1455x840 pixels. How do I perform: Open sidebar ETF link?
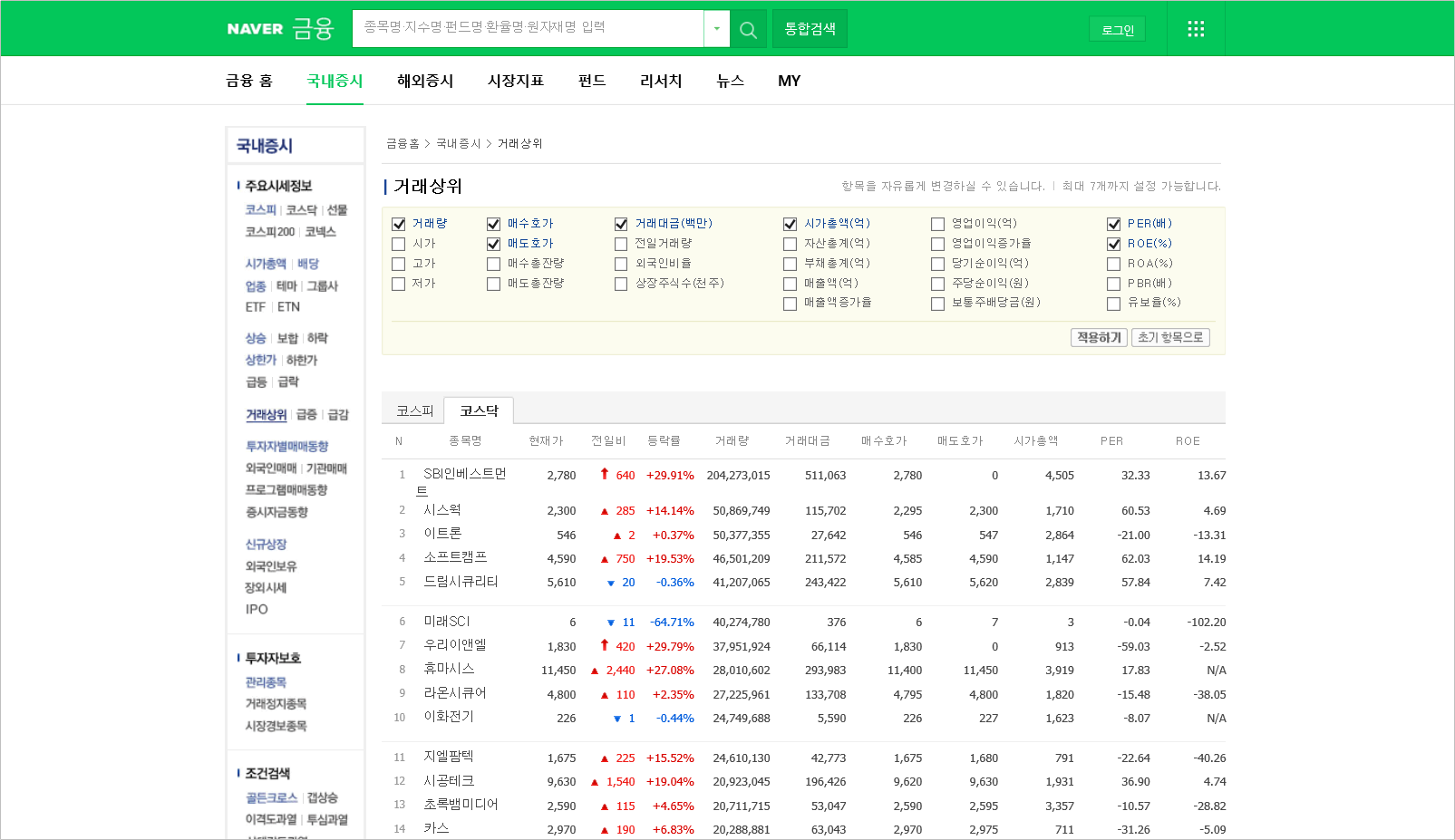[256, 307]
